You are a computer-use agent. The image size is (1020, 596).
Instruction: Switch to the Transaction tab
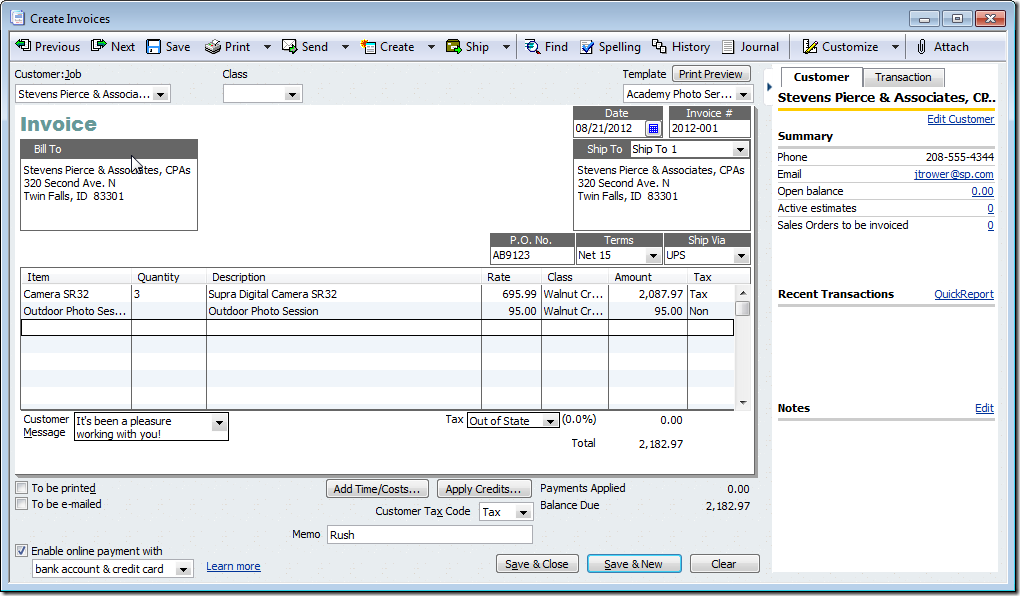pos(903,76)
